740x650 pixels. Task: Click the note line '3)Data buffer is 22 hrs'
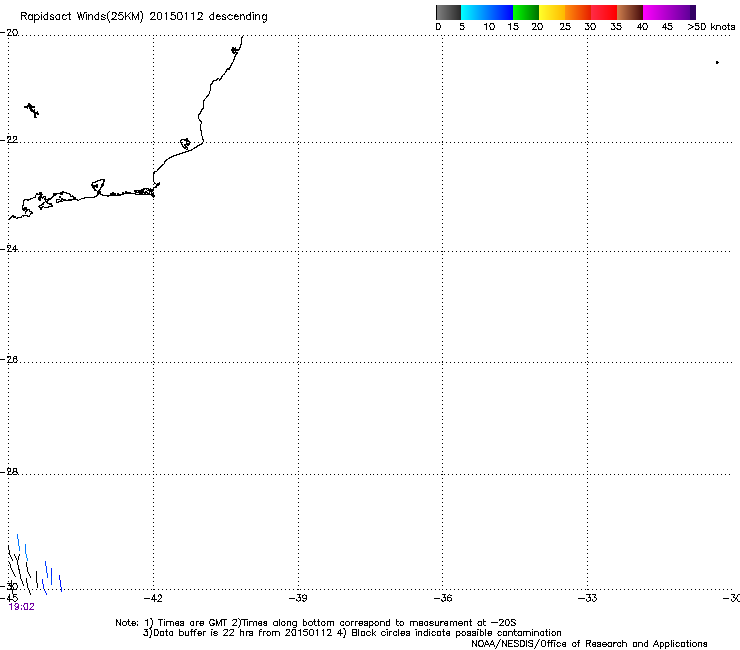[352, 633]
